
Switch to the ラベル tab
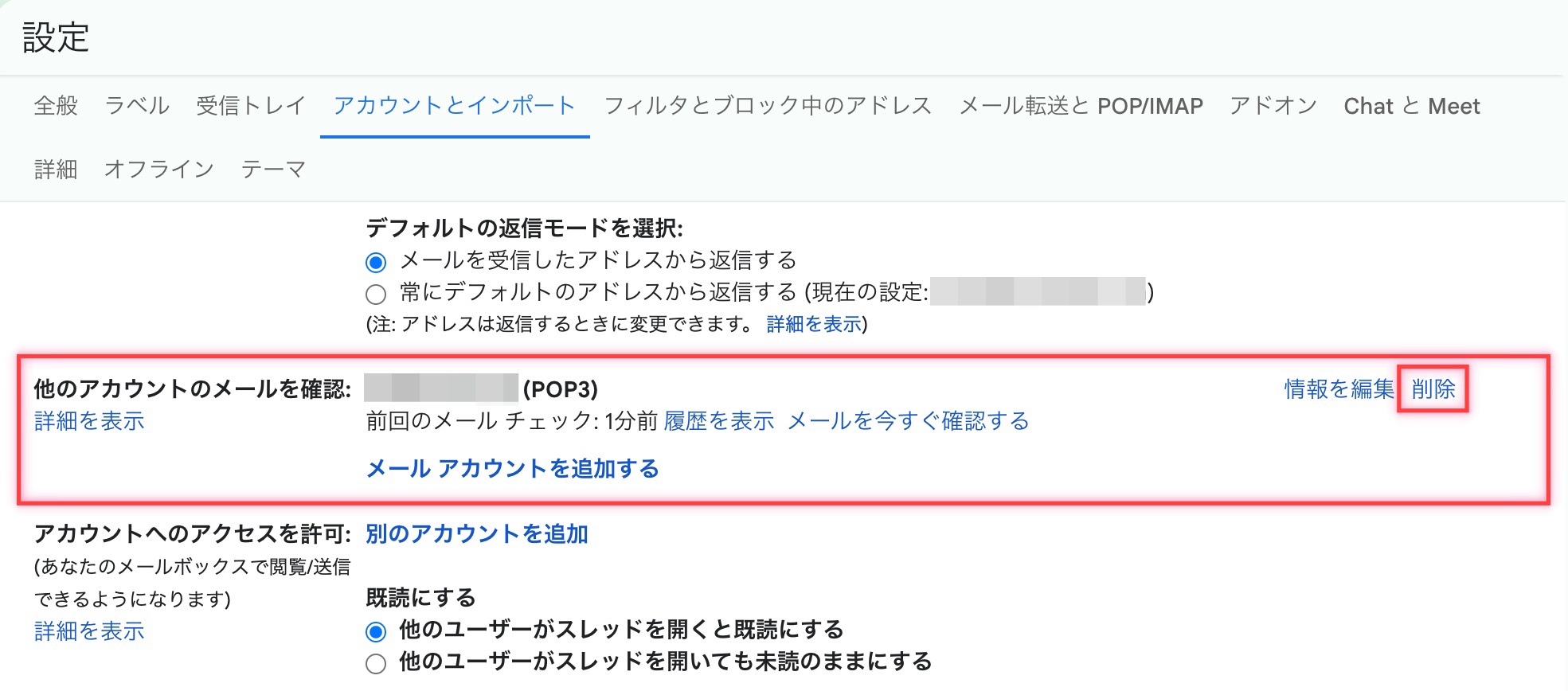[x=137, y=106]
